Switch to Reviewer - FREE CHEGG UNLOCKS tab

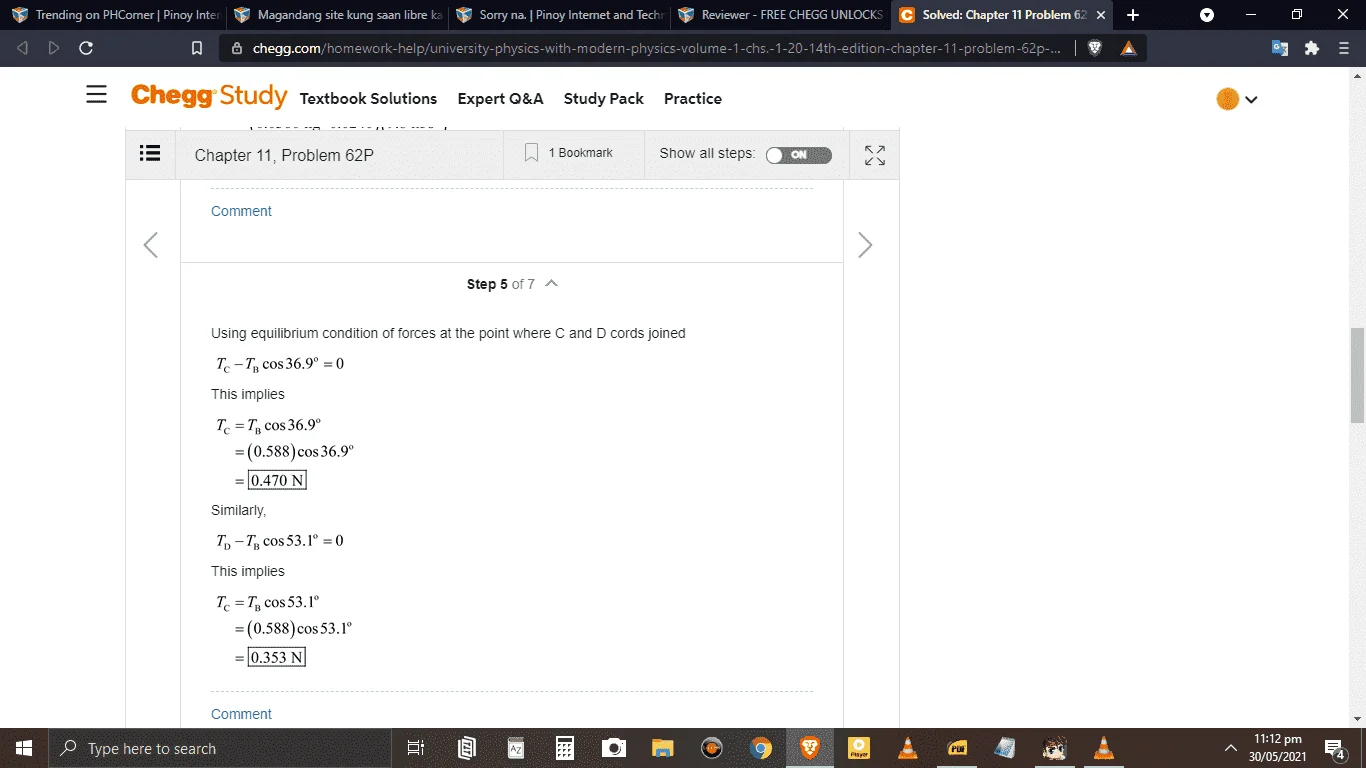click(781, 15)
